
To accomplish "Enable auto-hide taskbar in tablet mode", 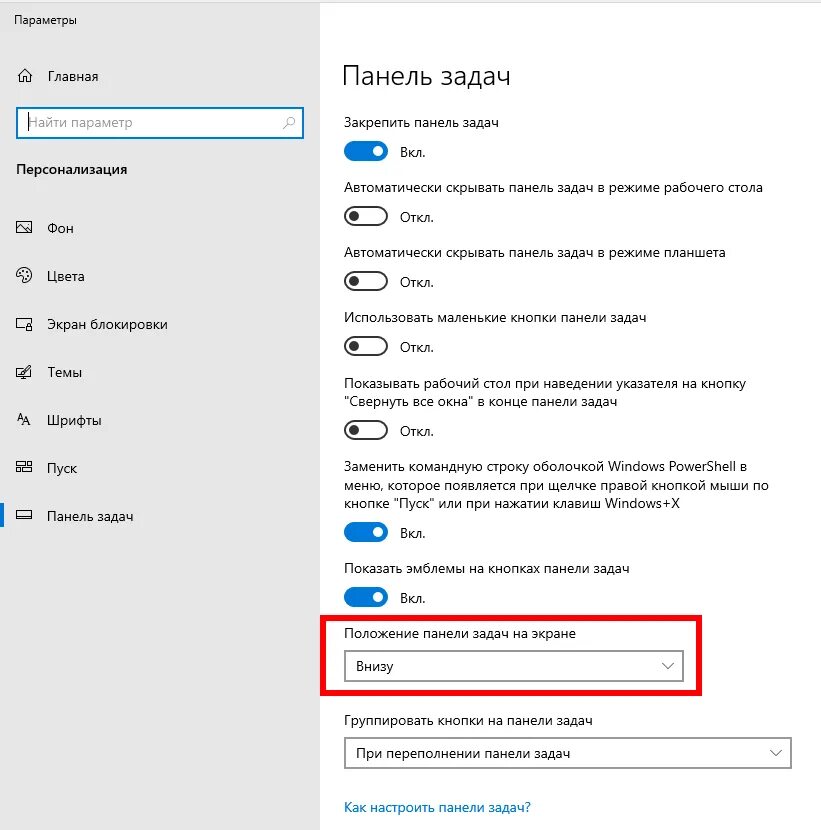I will coord(366,281).
